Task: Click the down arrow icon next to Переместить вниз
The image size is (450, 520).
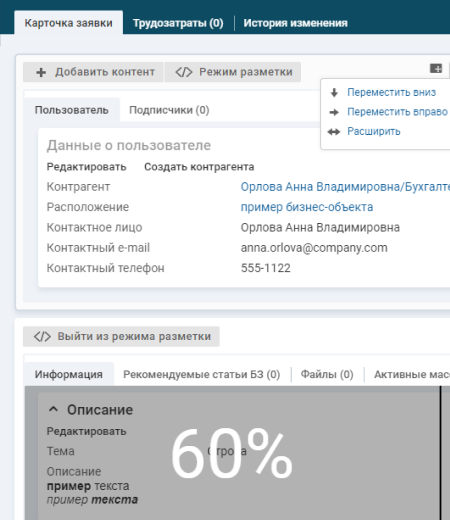Action: click(334, 92)
